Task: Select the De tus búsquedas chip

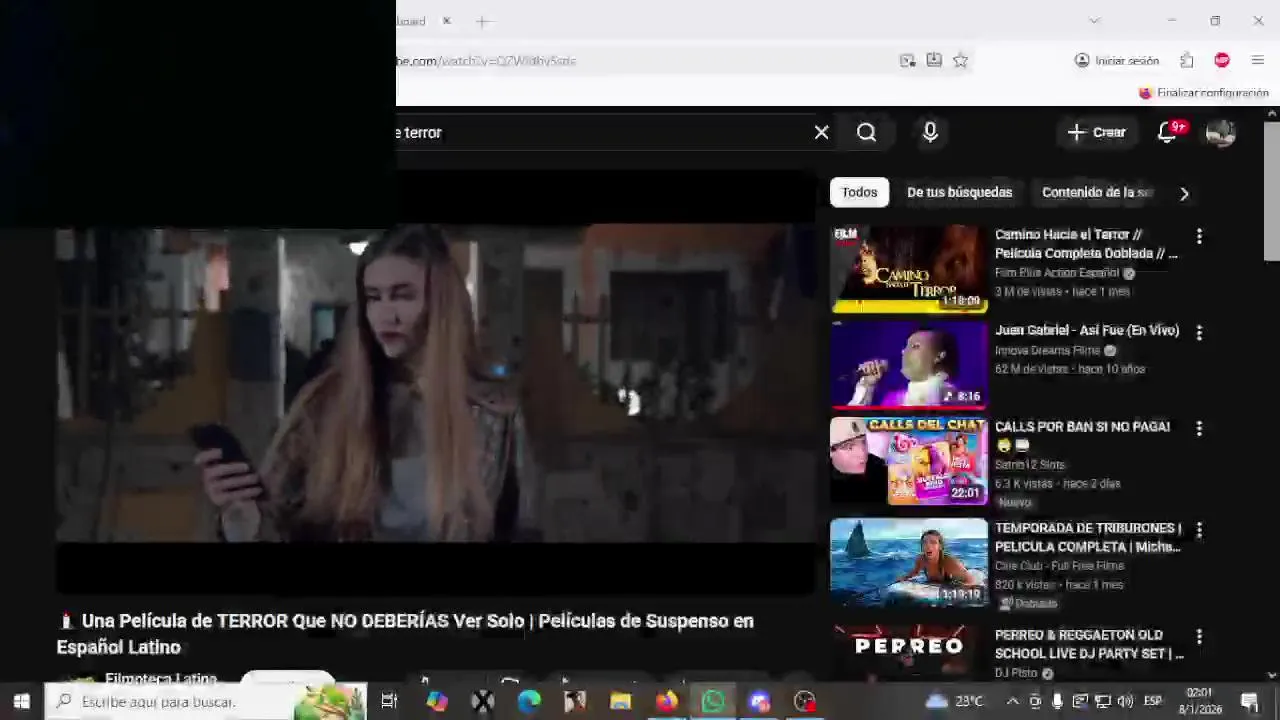Action: (x=959, y=192)
